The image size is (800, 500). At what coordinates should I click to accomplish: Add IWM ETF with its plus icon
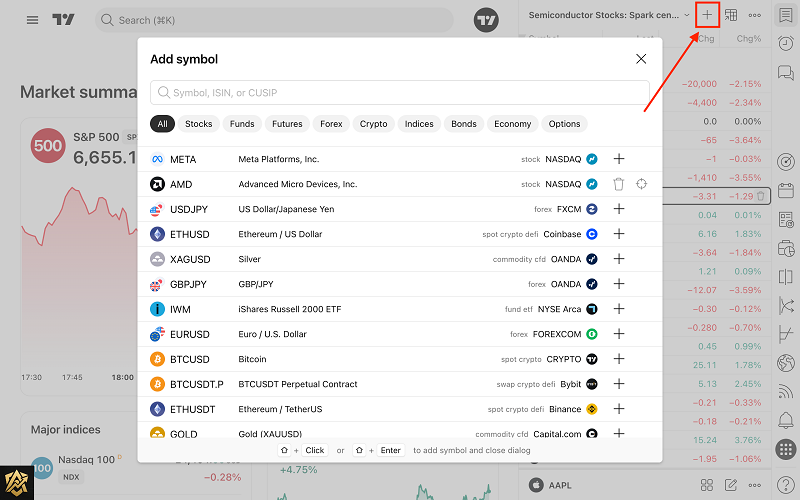[619, 309]
